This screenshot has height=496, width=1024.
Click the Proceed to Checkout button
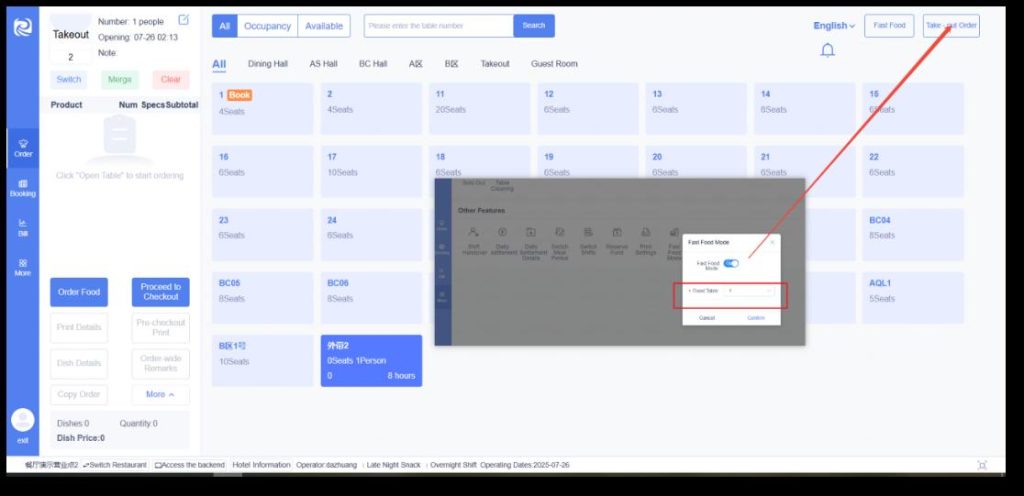160,292
